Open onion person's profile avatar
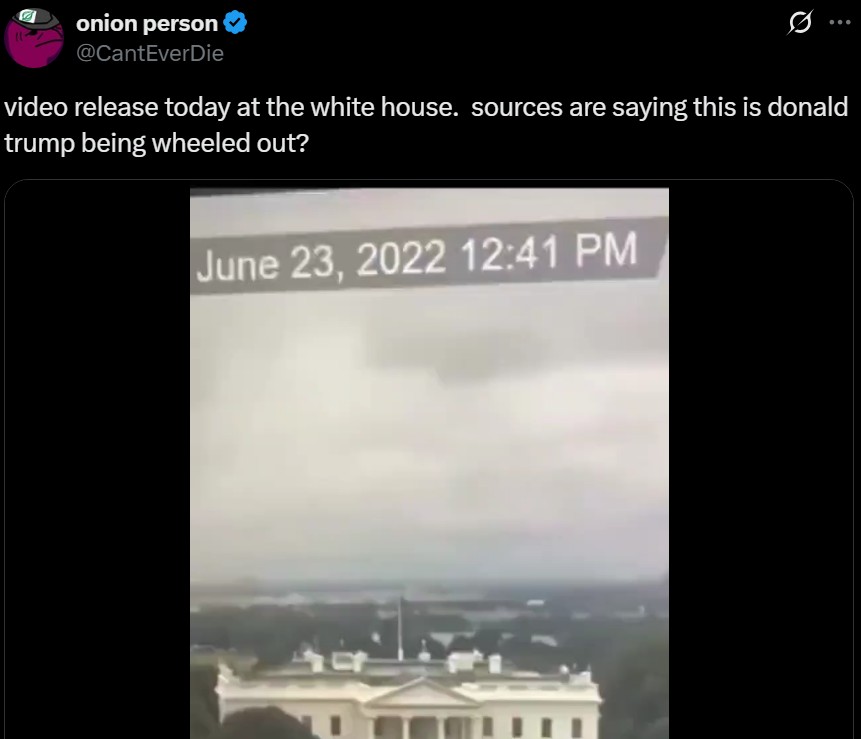This screenshot has height=739, width=861. [34, 38]
